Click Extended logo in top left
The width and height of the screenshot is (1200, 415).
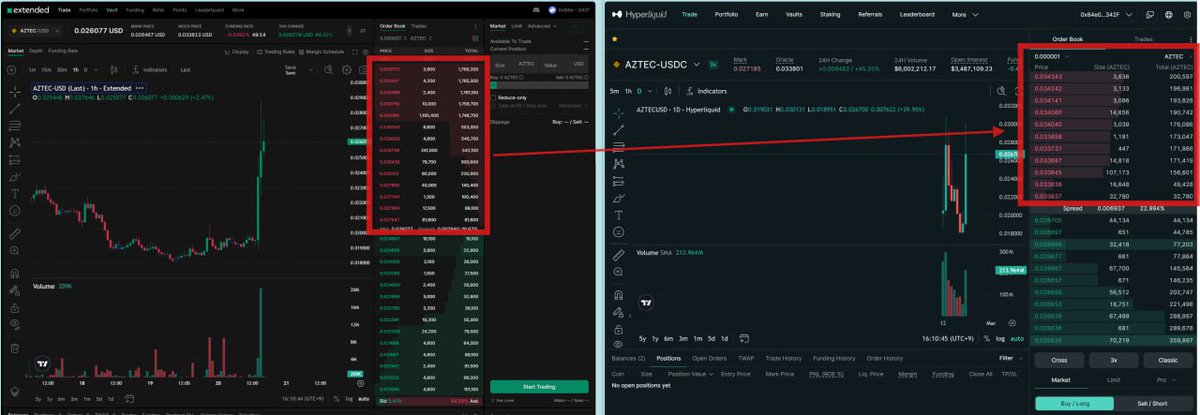[x=28, y=9]
